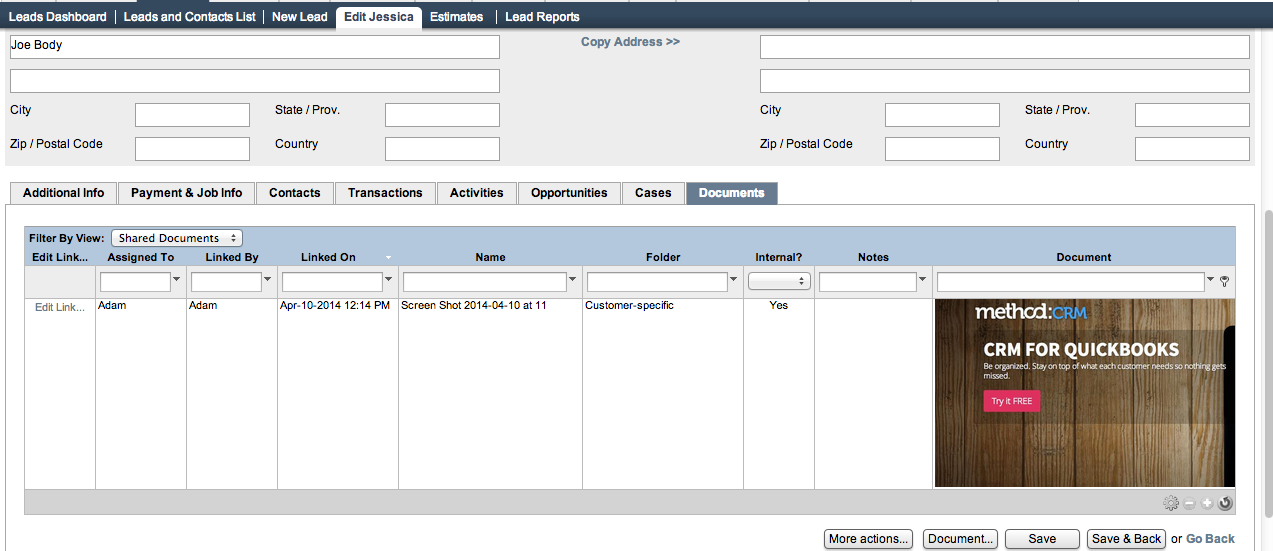Click the Document filter text box
This screenshot has width=1273, height=551.
[x=1071, y=282]
